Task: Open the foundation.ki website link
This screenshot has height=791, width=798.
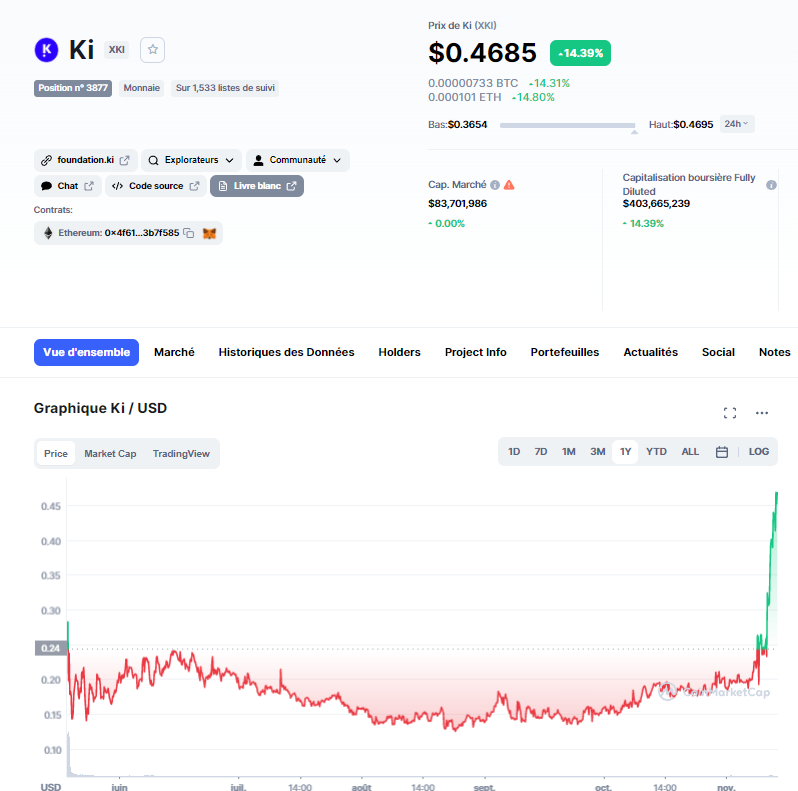Action: [x=86, y=160]
